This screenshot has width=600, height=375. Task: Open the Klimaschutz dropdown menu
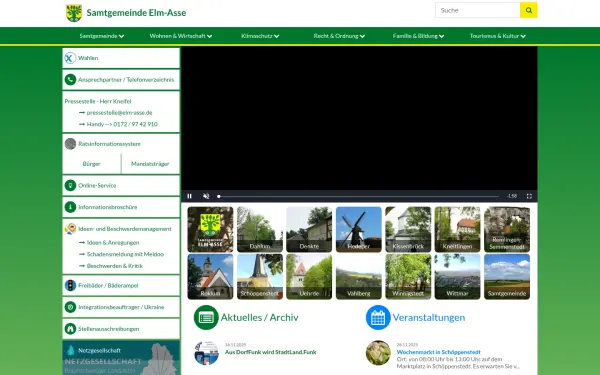pyautogui.click(x=260, y=36)
